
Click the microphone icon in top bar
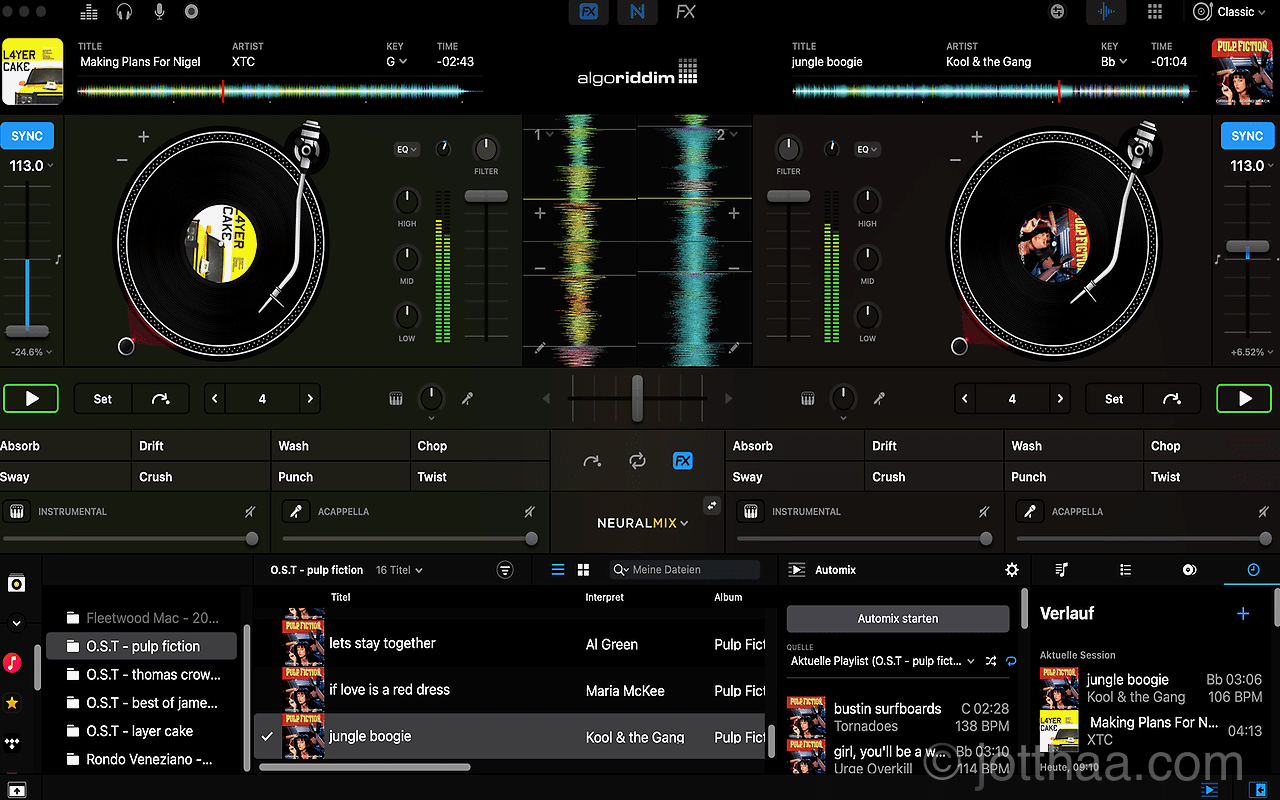(159, 12)
